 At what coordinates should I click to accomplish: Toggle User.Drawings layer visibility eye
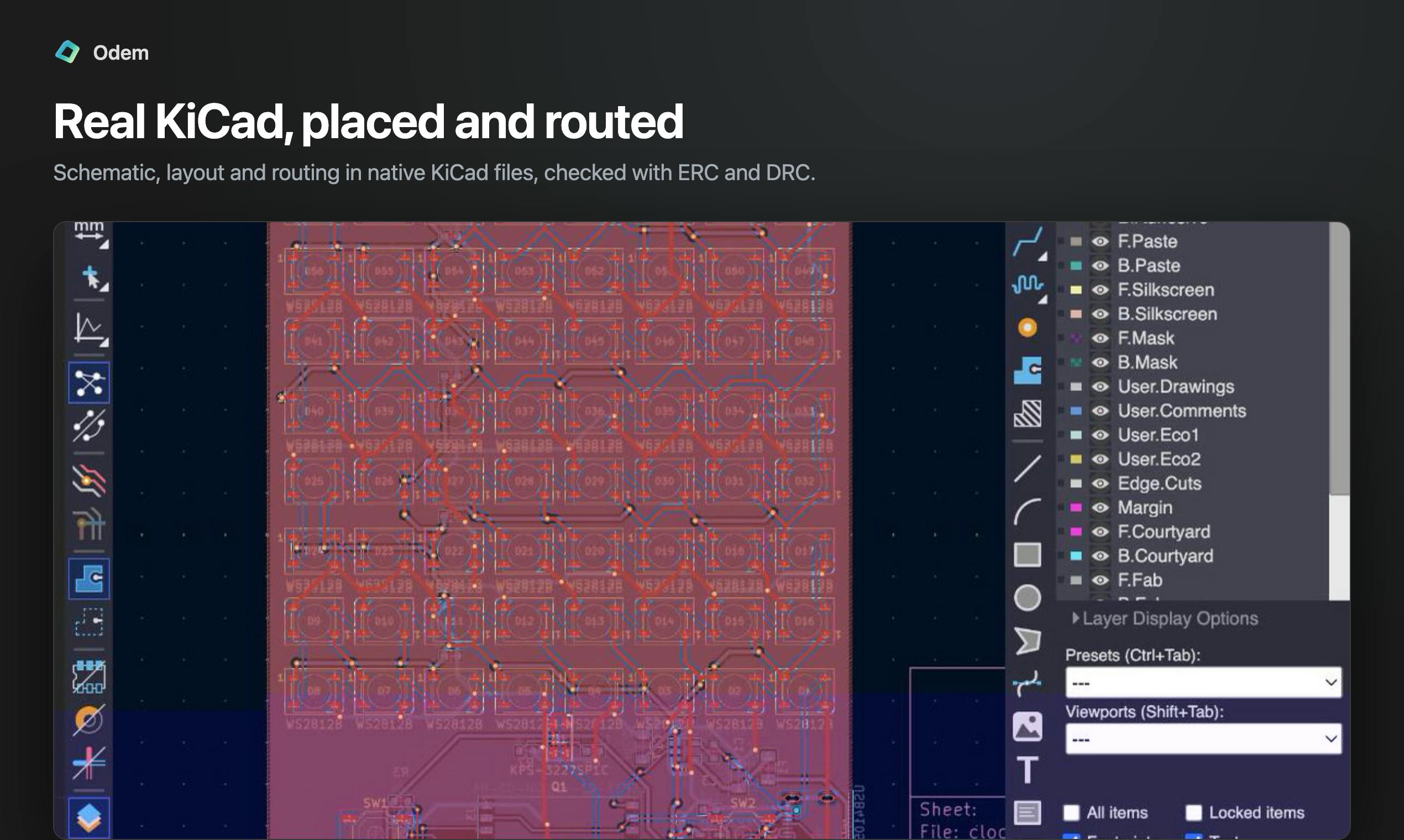[1100, 387]
